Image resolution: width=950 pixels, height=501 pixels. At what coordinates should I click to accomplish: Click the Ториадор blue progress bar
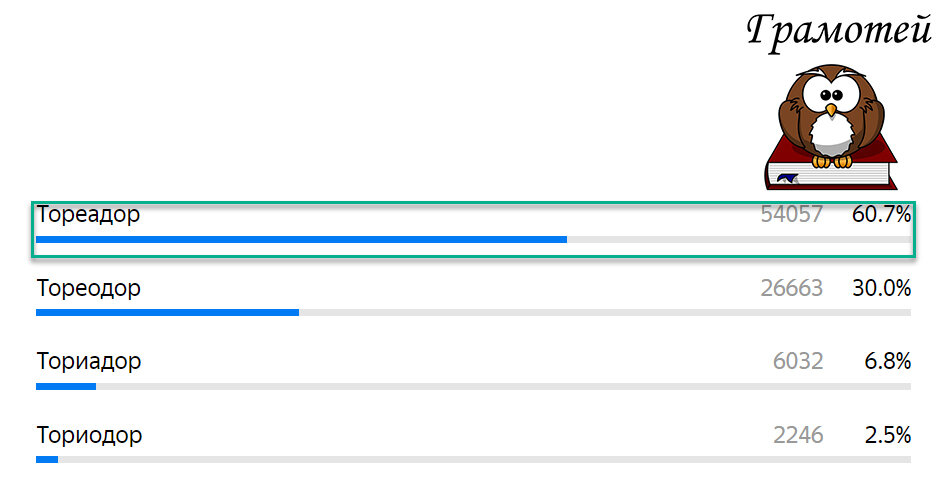tap(65, 387)
